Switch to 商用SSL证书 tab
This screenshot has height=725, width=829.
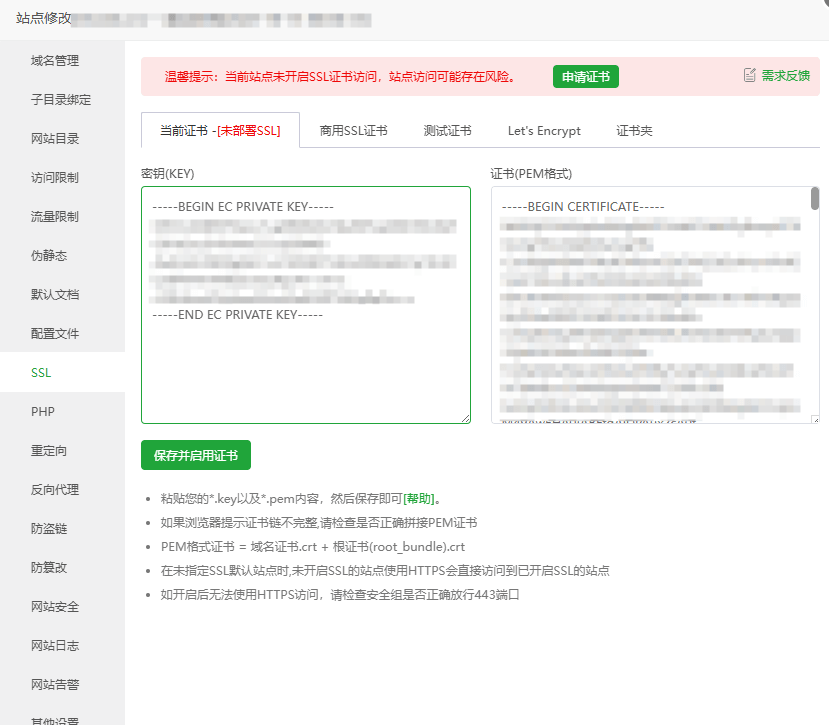tap(353, 131)
